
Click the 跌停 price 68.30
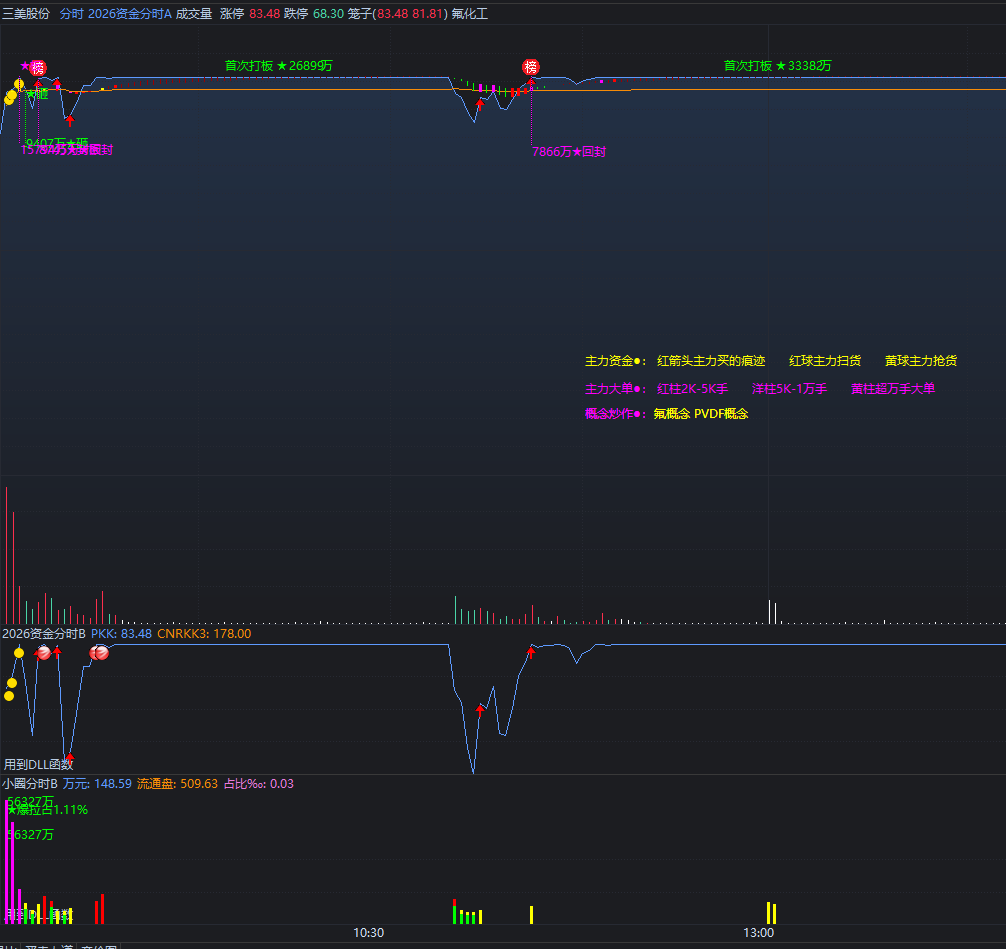pyautogui.click(x=328, y=13)
